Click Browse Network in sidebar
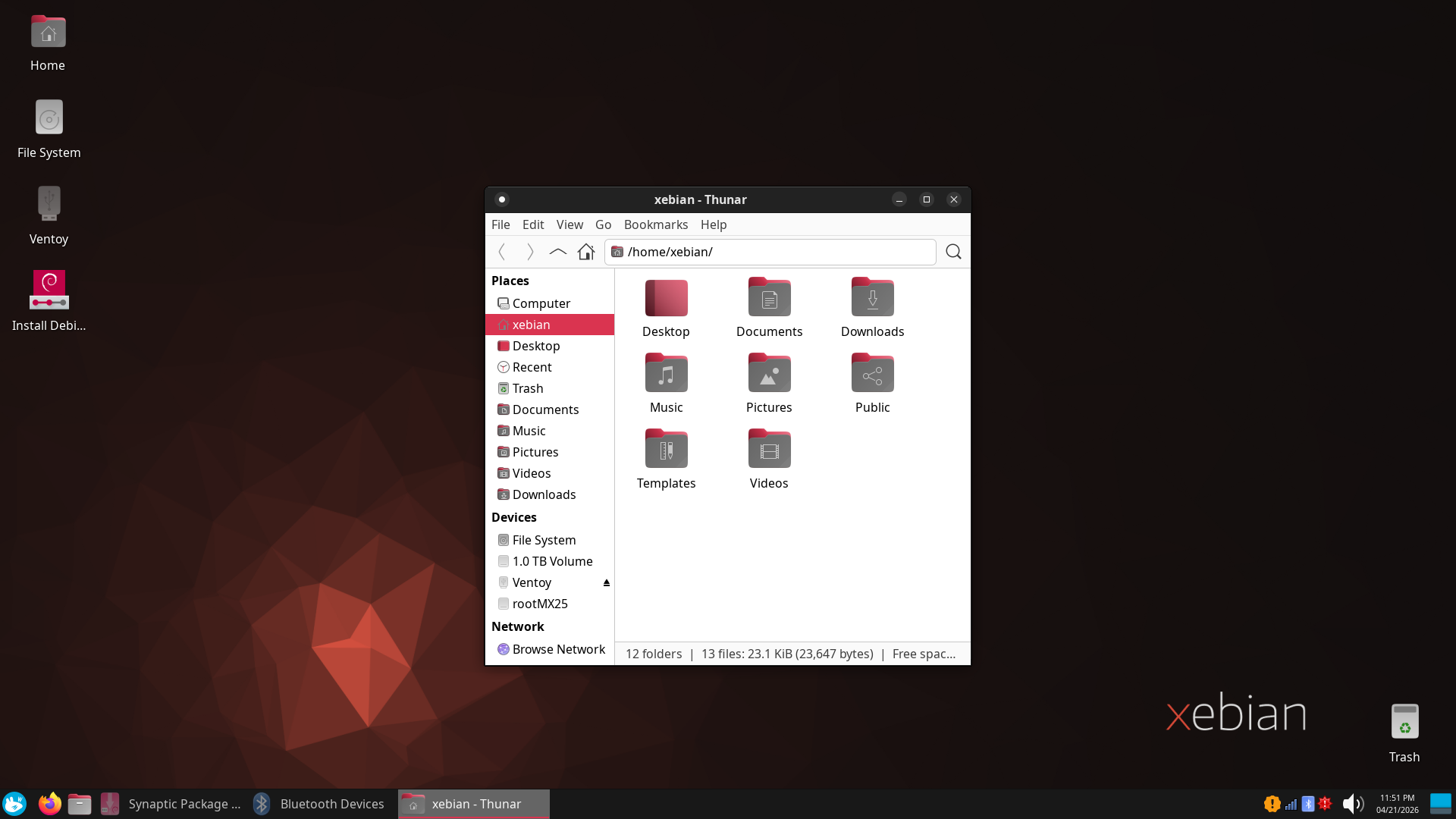This screenshot has height=819, width=1456. click(x=558, y=649)
